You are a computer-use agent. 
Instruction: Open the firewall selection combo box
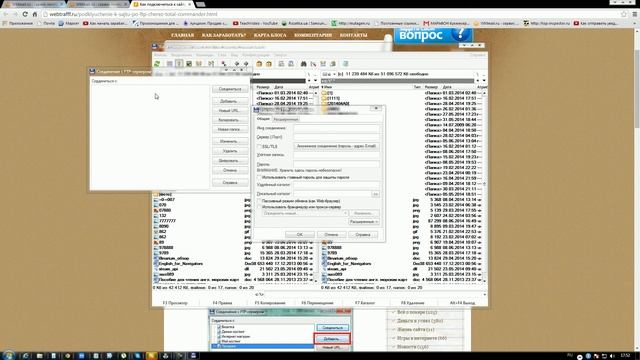pyautogui.click(x=305, y=213)
